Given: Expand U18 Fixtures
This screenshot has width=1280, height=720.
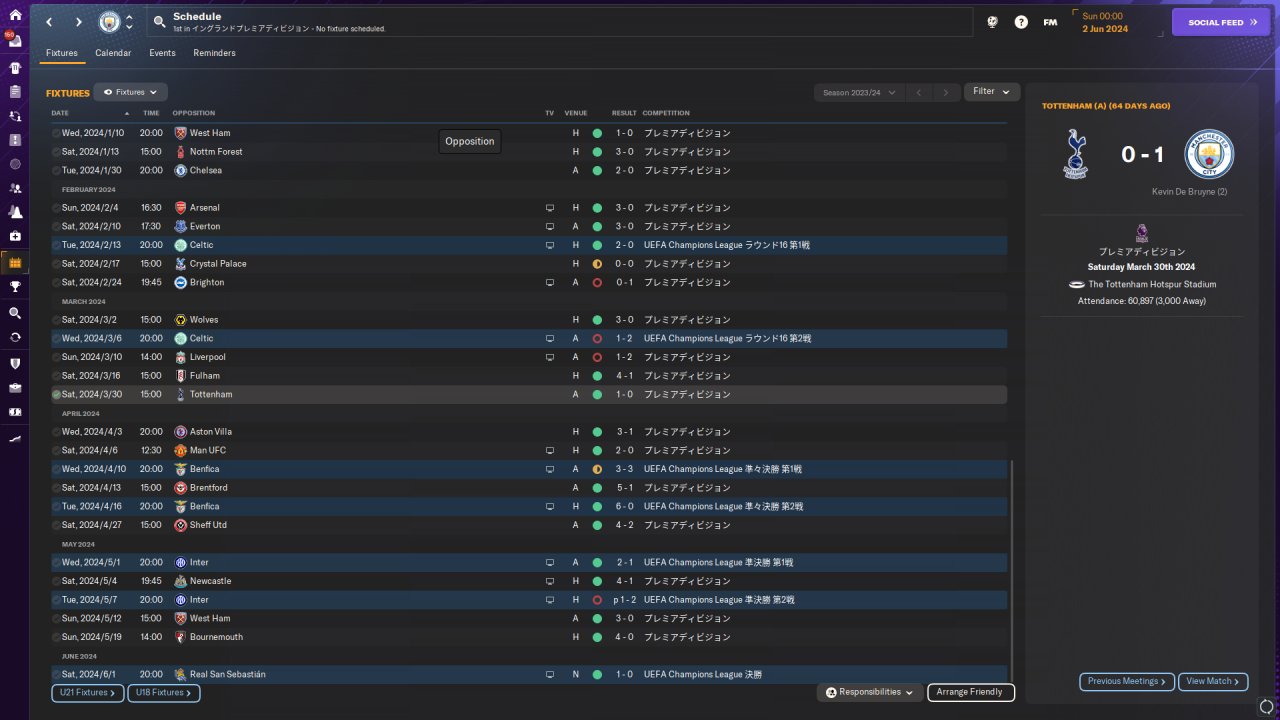Looking at the screenshot, I should pyautogui.click(x=164, y=692).
